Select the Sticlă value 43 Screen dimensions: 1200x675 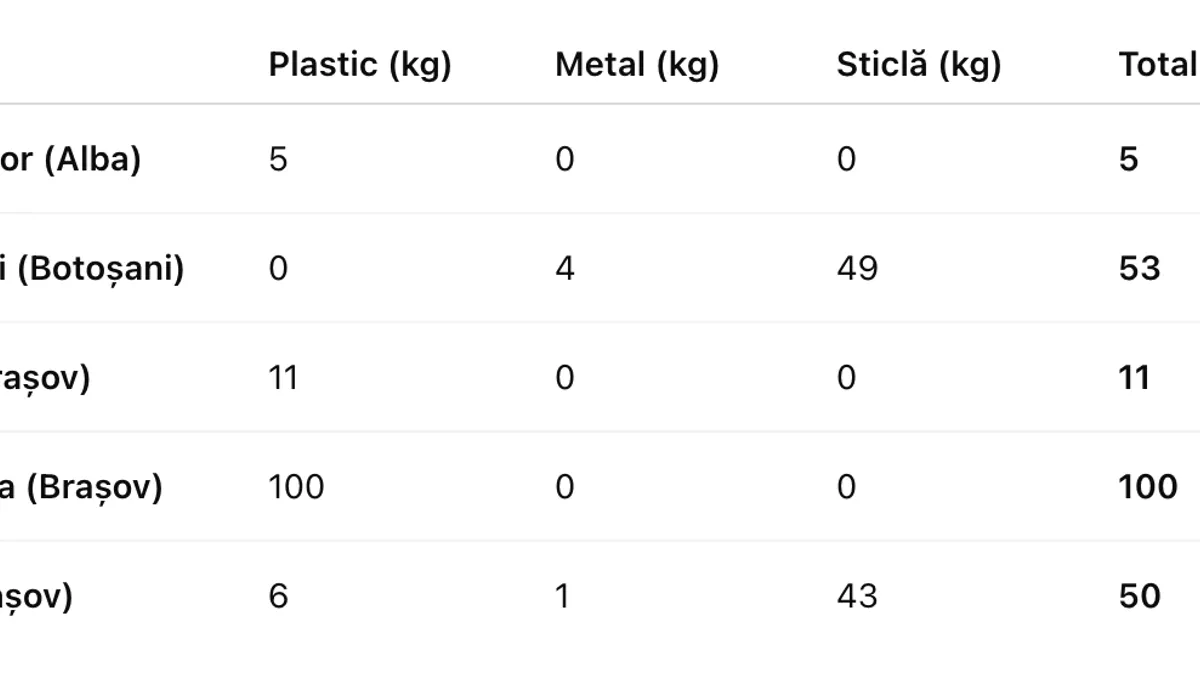click(857, 597)
